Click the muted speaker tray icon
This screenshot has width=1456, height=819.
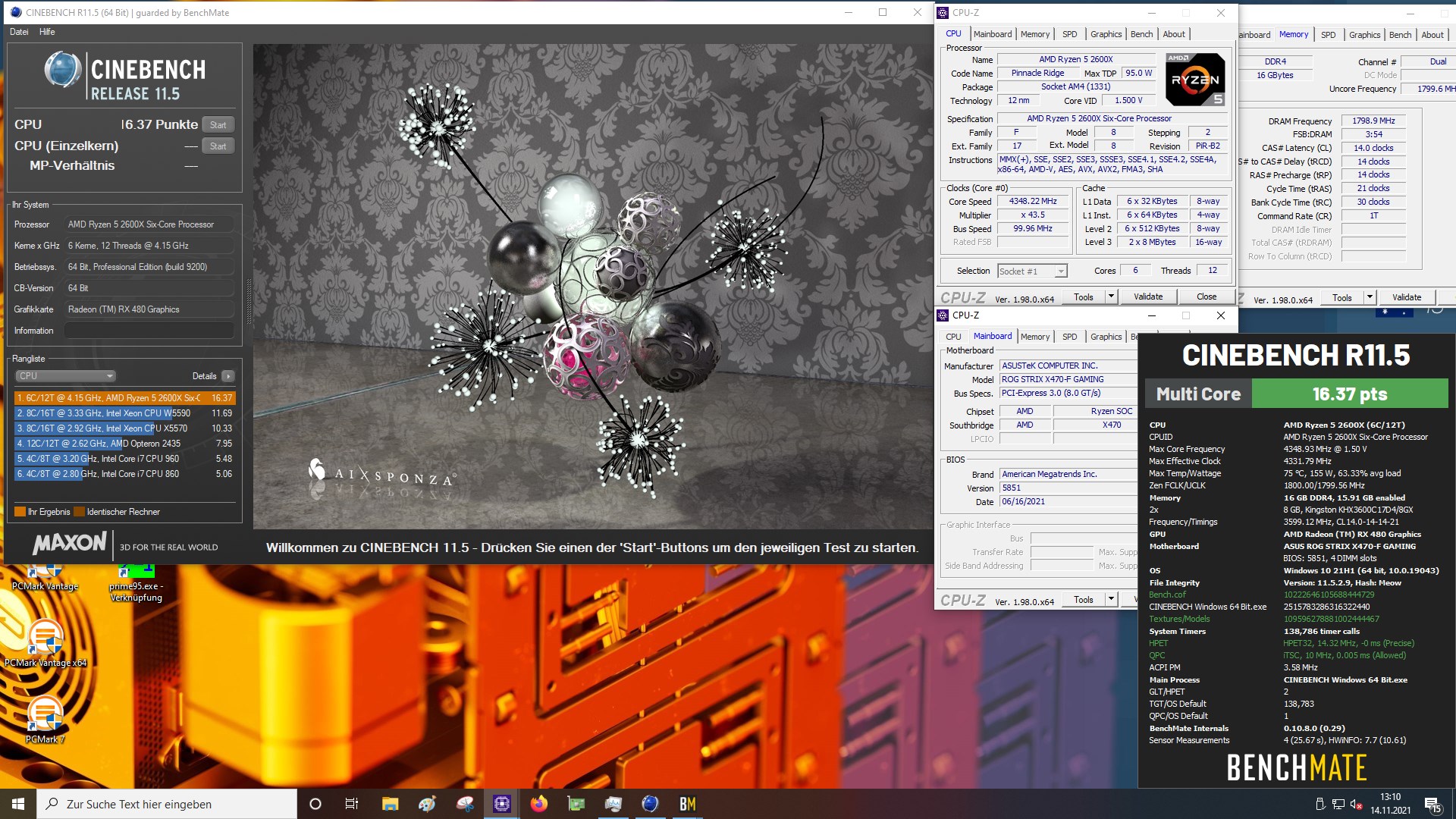(1356, 804)
